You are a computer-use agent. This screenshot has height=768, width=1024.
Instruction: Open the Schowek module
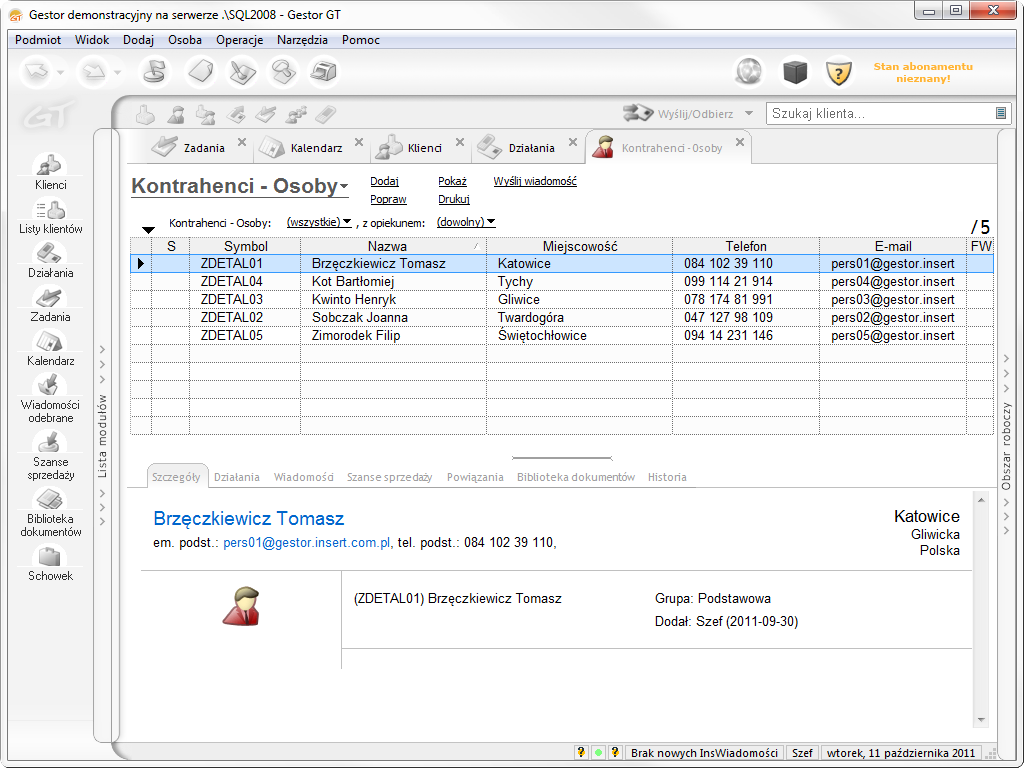tap(51, 564)
